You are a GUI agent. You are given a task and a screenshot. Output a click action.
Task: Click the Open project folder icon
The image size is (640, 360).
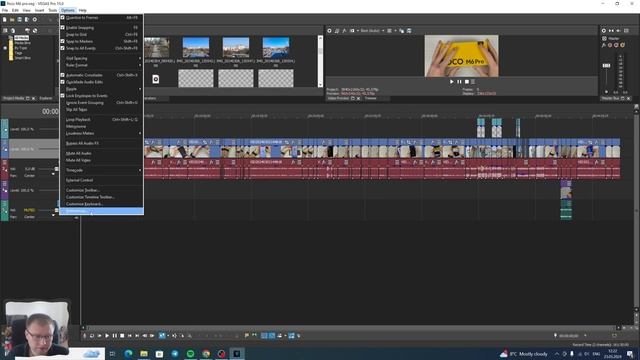(12, 19)
